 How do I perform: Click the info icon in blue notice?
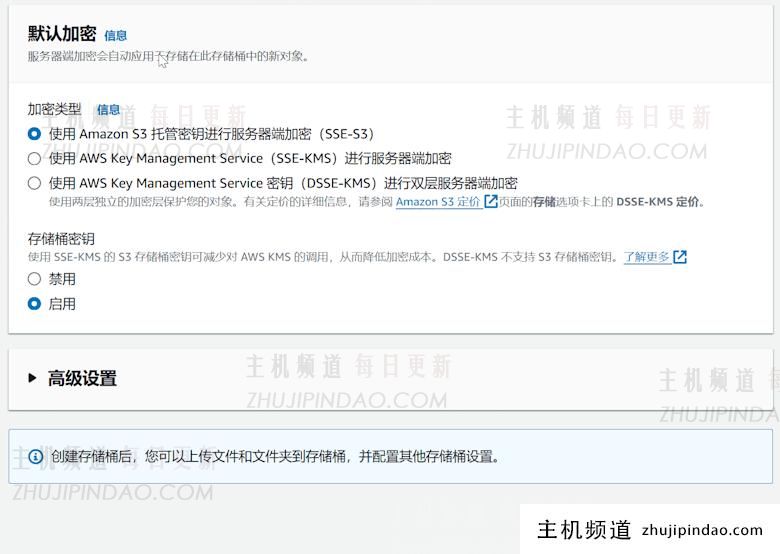point(35,456)
